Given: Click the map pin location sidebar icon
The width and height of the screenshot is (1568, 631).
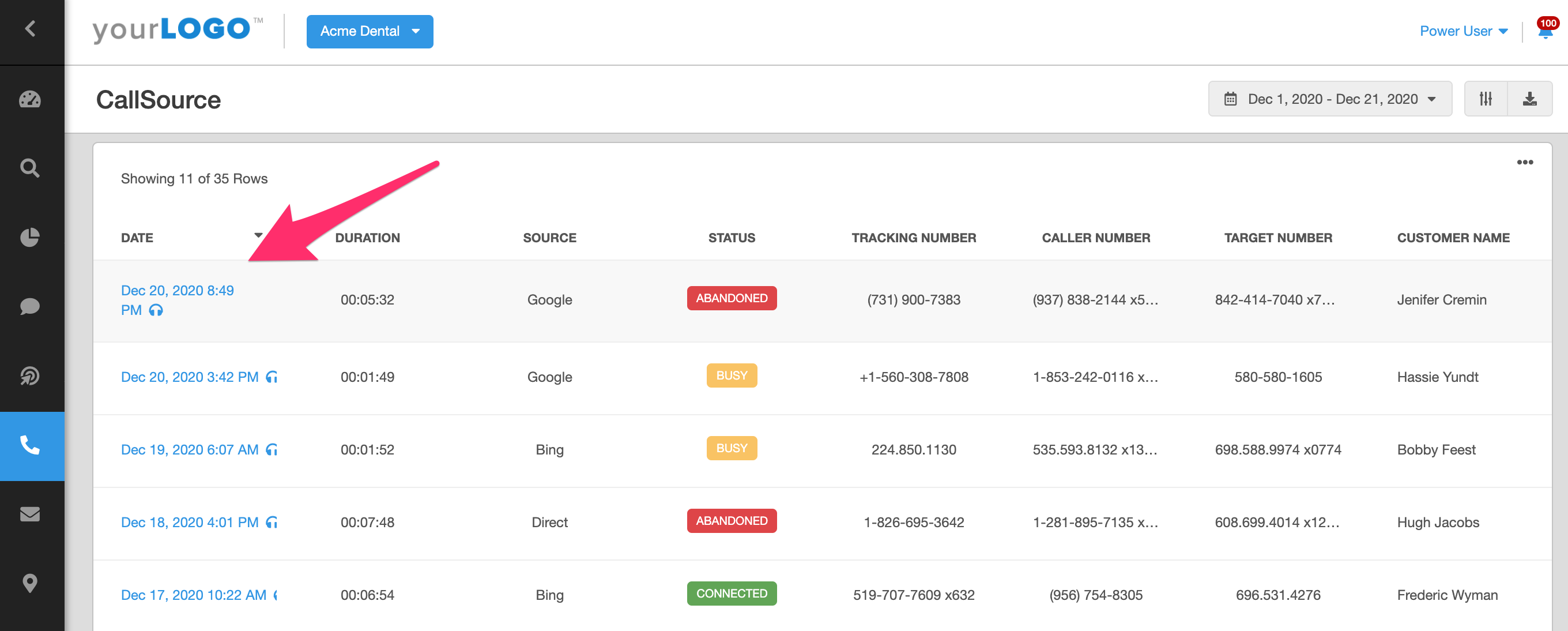Looking at the screenshot, I should pos(30,584).
